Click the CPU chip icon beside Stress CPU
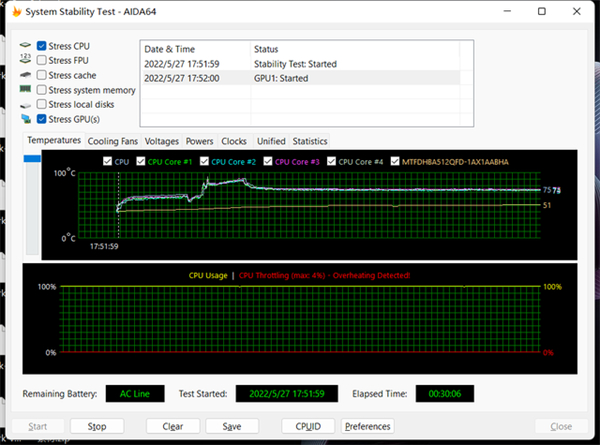The height and width of the screenshot is (445, 600). pyautogui.click(x=25, y=46)
